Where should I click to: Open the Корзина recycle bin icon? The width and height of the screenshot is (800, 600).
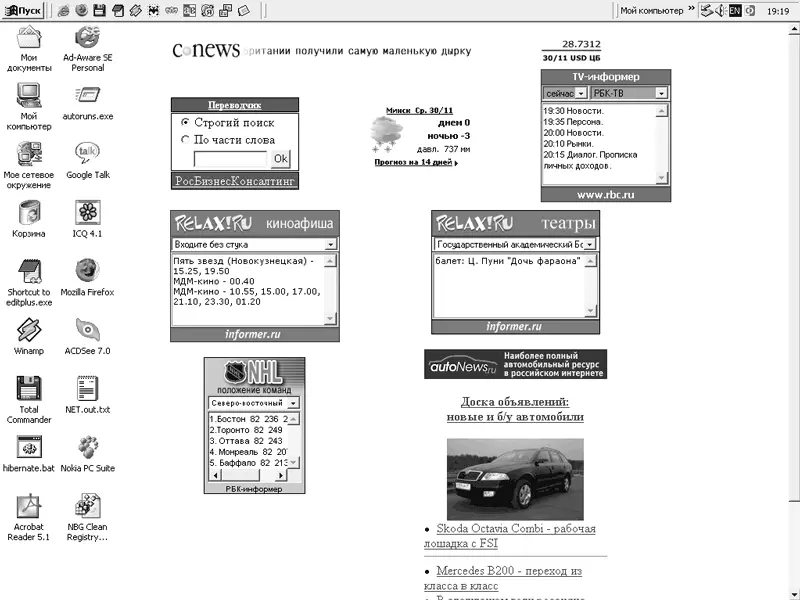29,212
